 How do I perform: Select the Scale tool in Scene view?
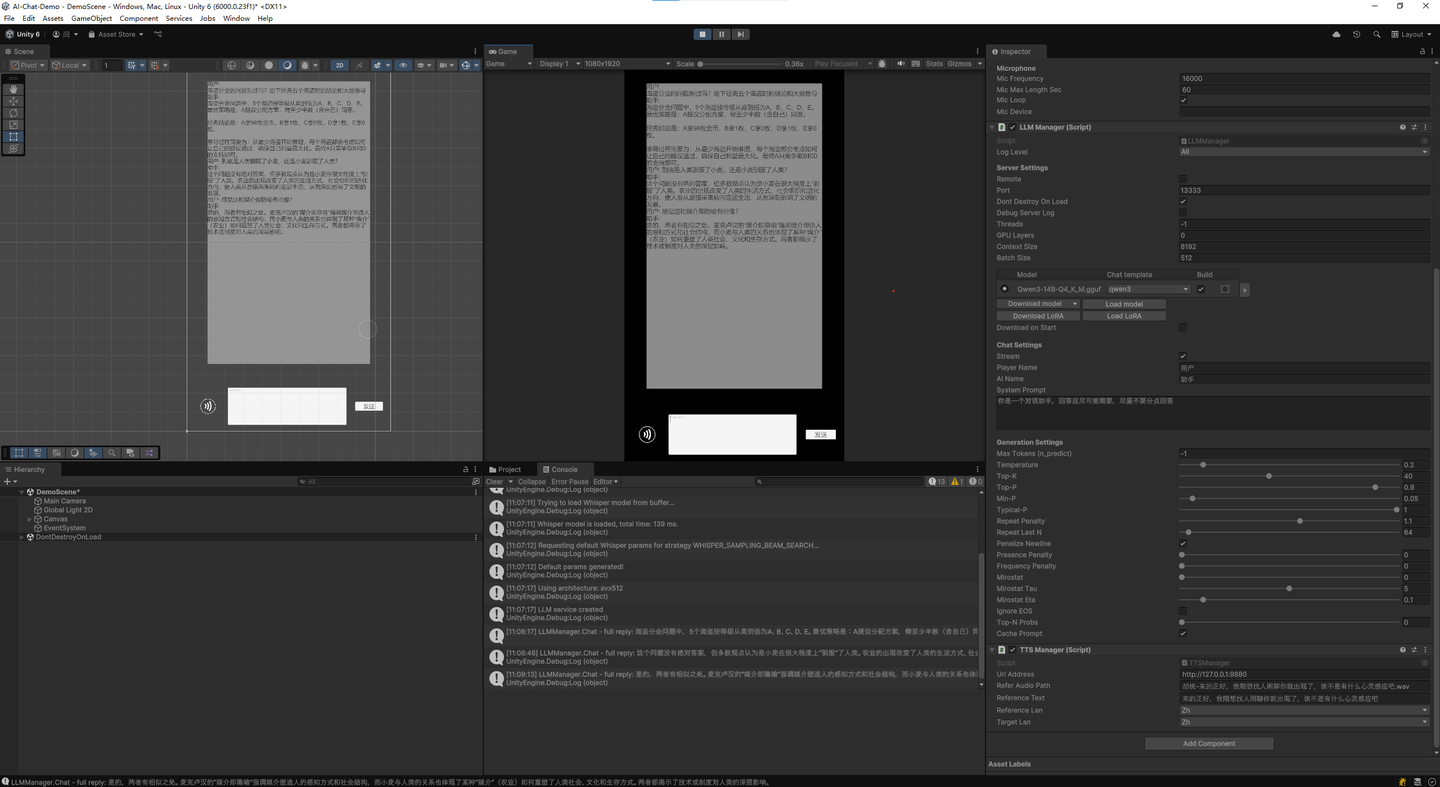13,125
